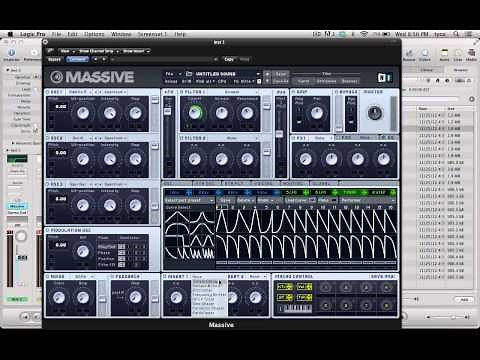Open the OSC1 wavetable dropdown
This screenshot has height=360, width=480.
click(x=79, y=92)
